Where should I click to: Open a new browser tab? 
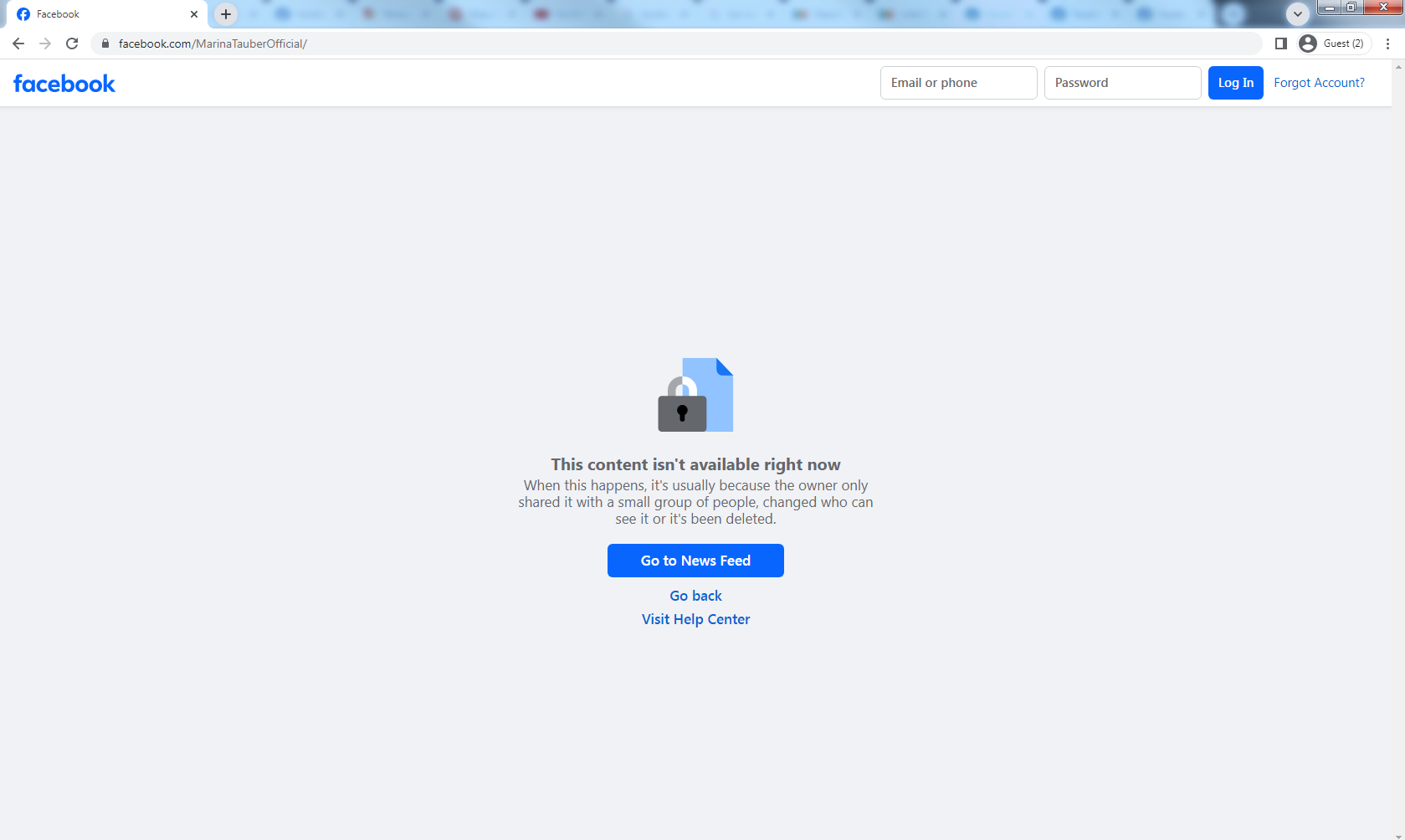226,14
